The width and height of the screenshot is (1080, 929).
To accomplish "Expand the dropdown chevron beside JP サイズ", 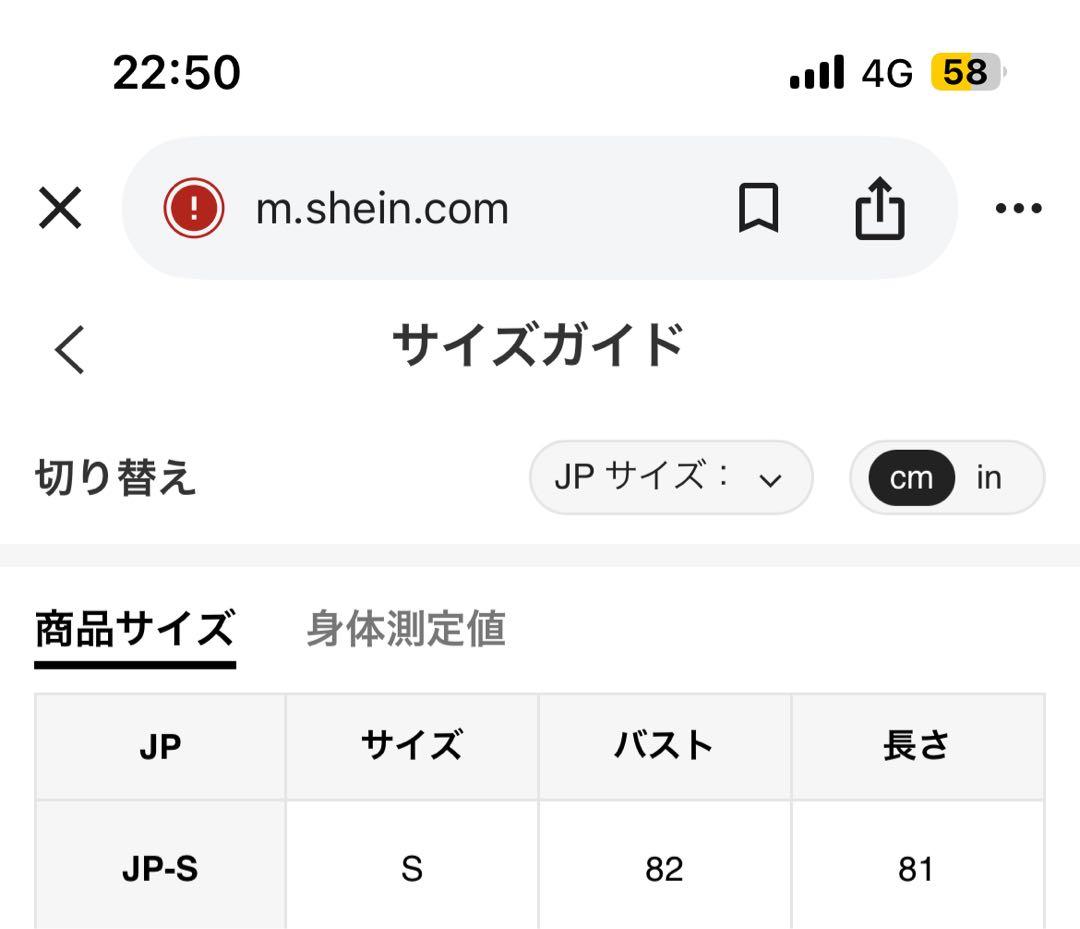I will [x=770, y=480].
